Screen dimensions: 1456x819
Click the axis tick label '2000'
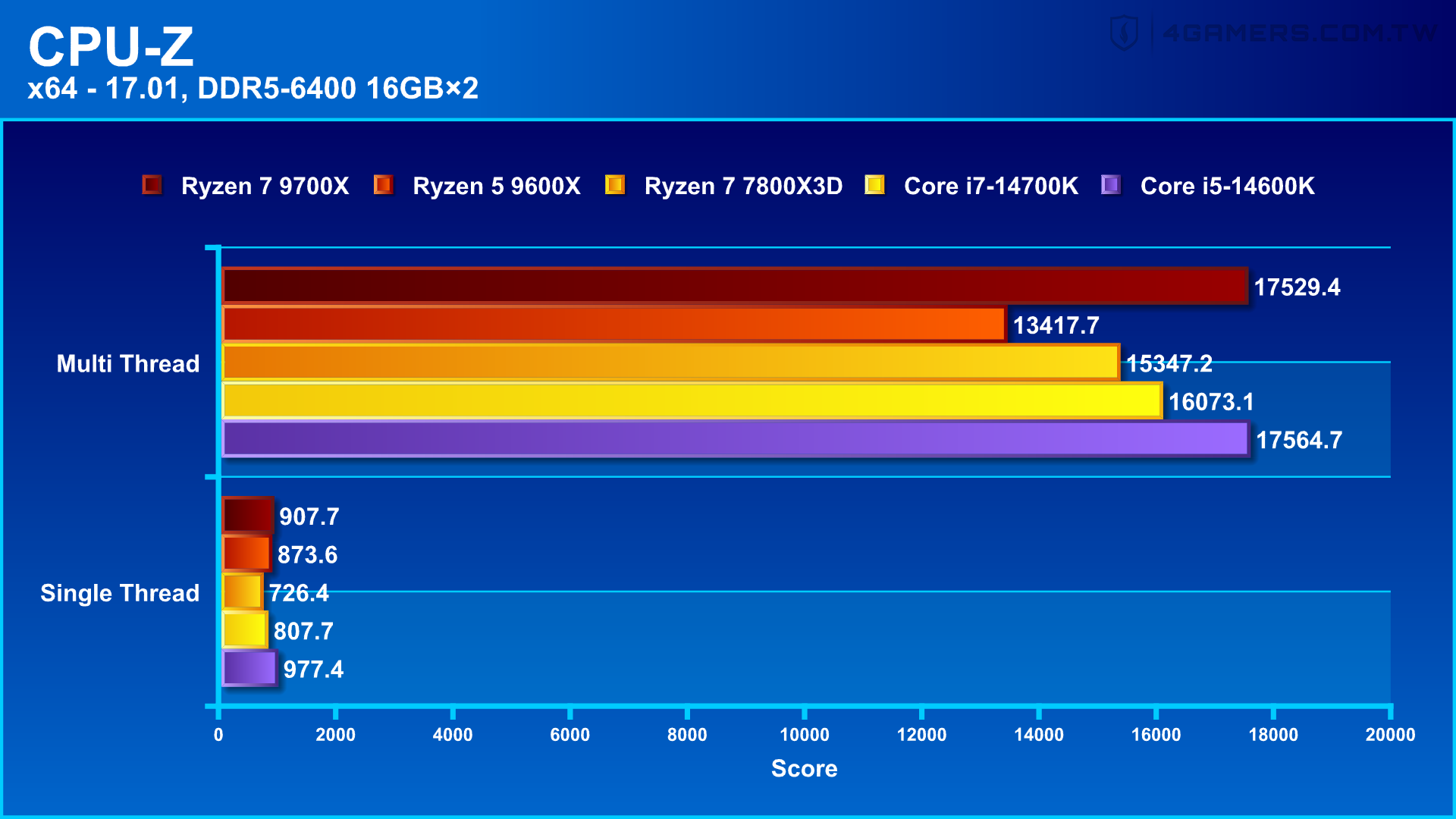tap(335, 735)
